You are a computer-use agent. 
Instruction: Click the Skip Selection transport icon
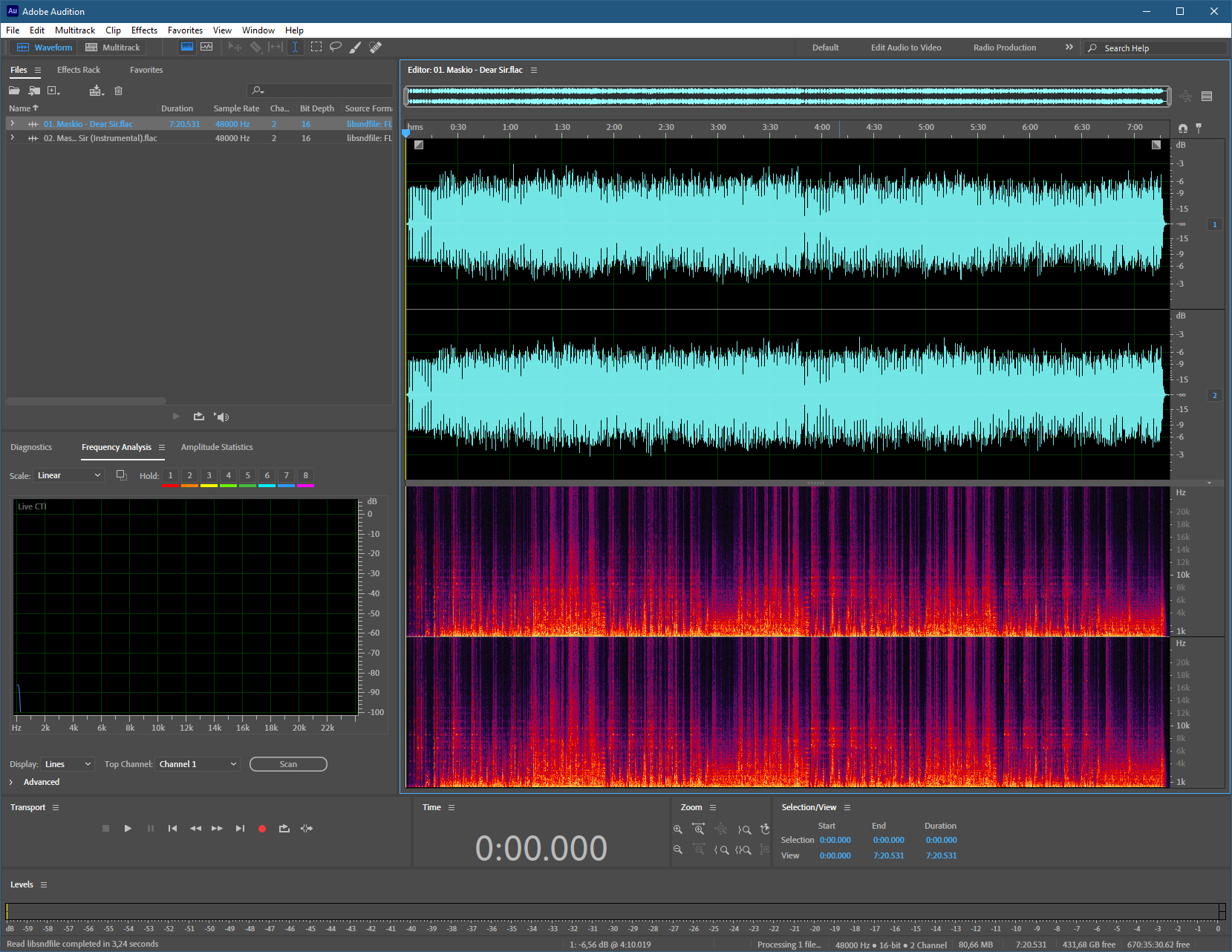click(307, 829)
